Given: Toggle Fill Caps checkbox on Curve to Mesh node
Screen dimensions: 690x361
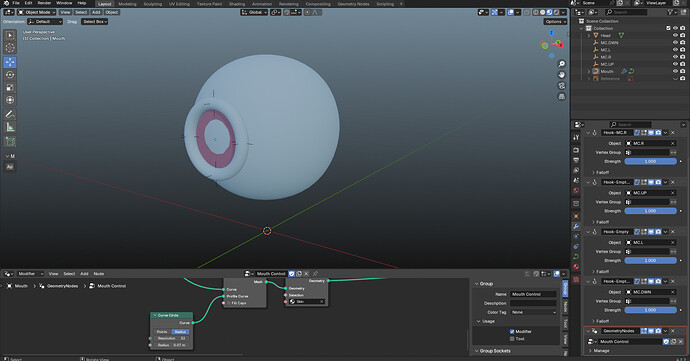Looking at the screenshot, I should click(x=229, y=303).
